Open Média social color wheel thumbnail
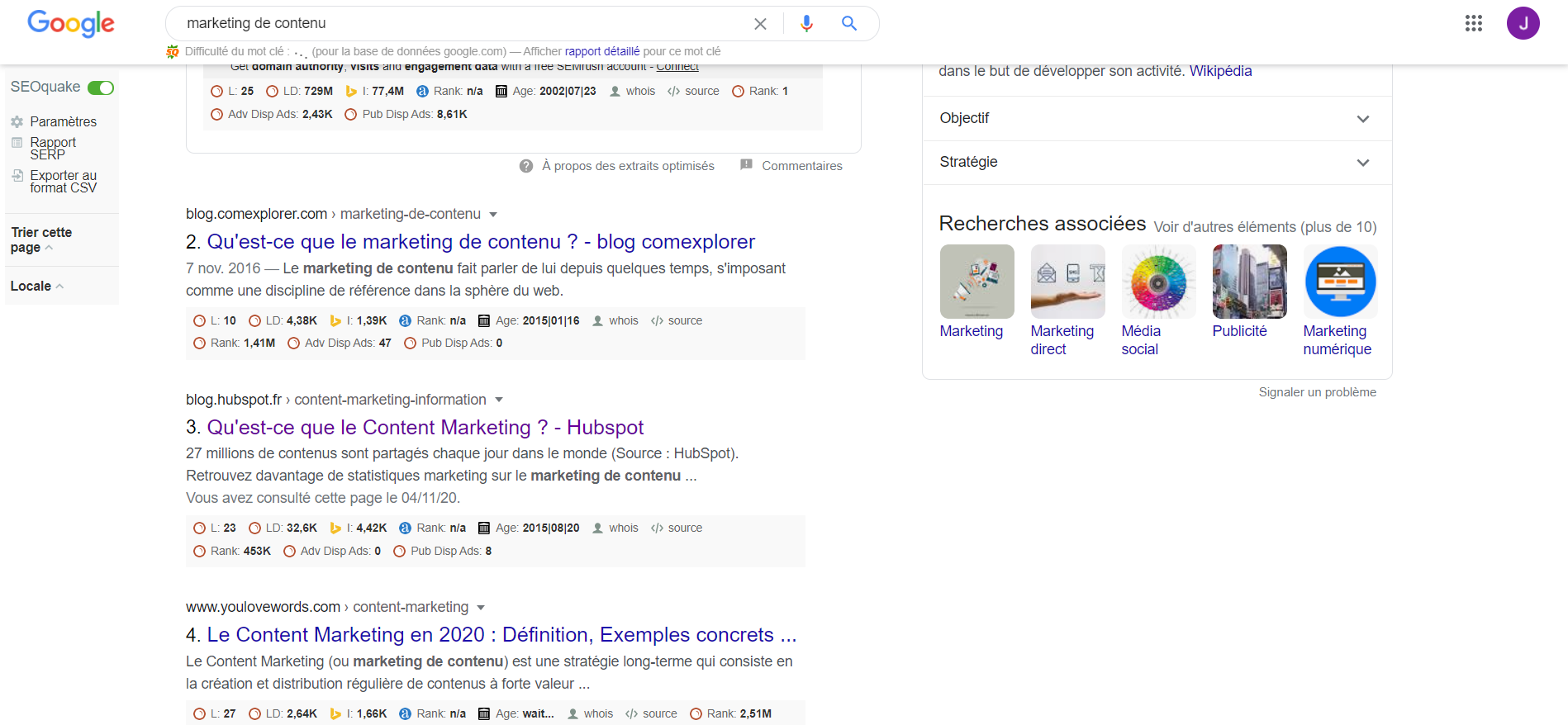 click(1158, 282)
